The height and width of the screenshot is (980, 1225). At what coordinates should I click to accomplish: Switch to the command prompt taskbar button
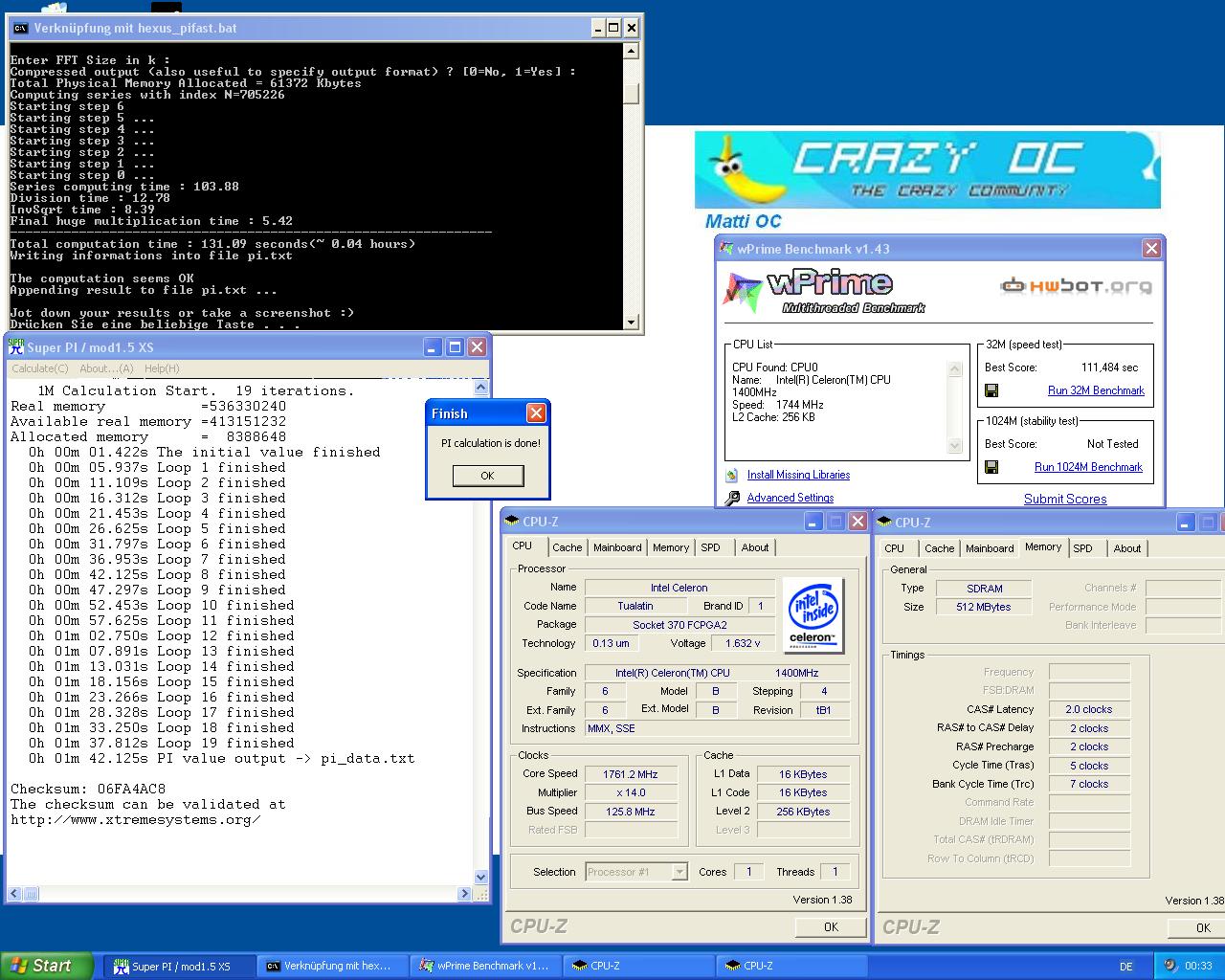coord(332,967)
